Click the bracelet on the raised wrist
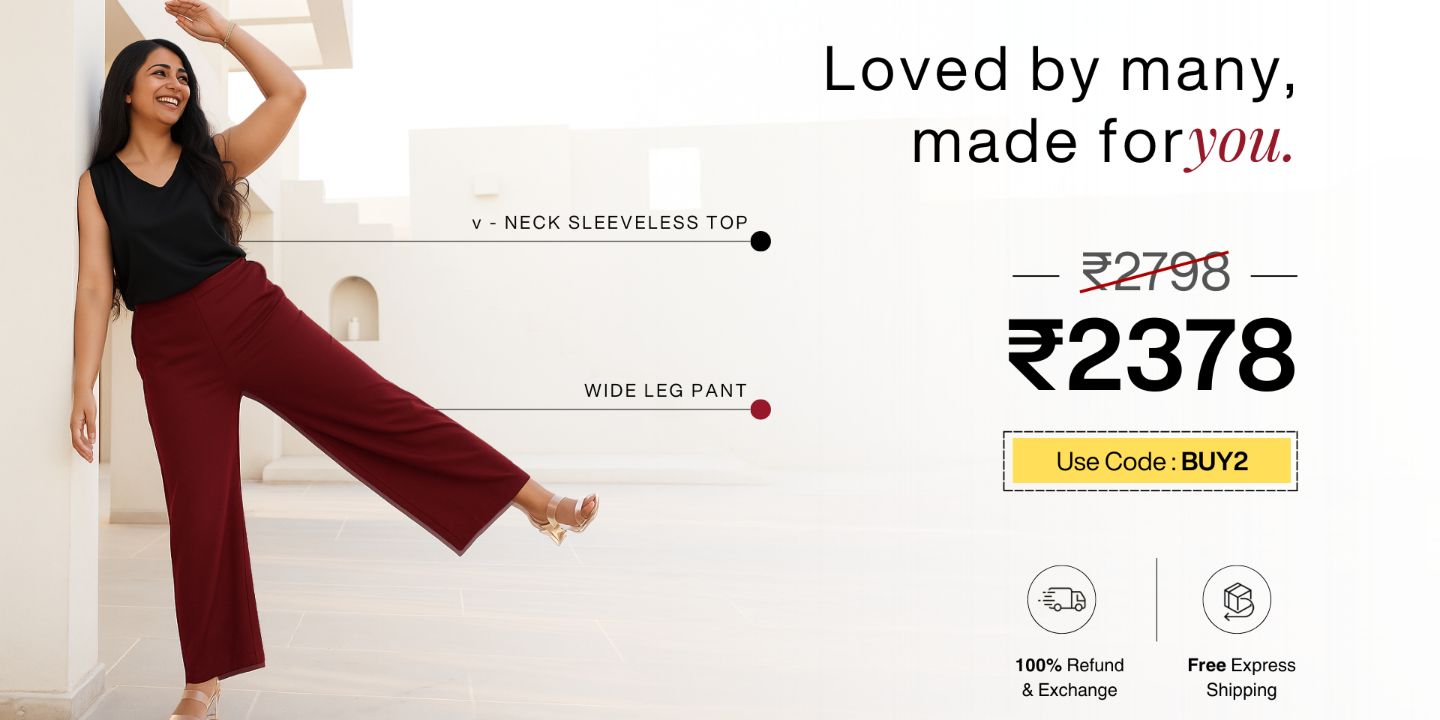The height and width of the screenshot is (720, 1440). [x=229, y=36]
